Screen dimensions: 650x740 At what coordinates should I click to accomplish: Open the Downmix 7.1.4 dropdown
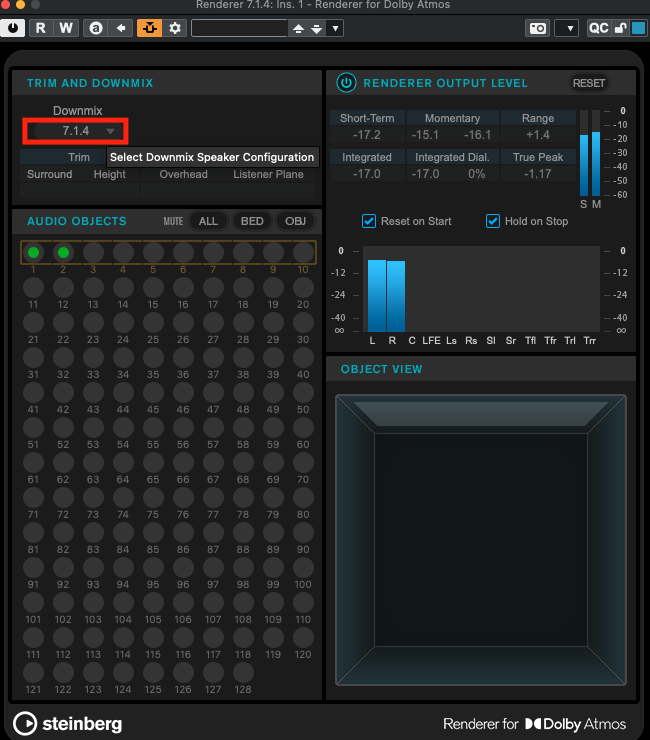[76, 131]
